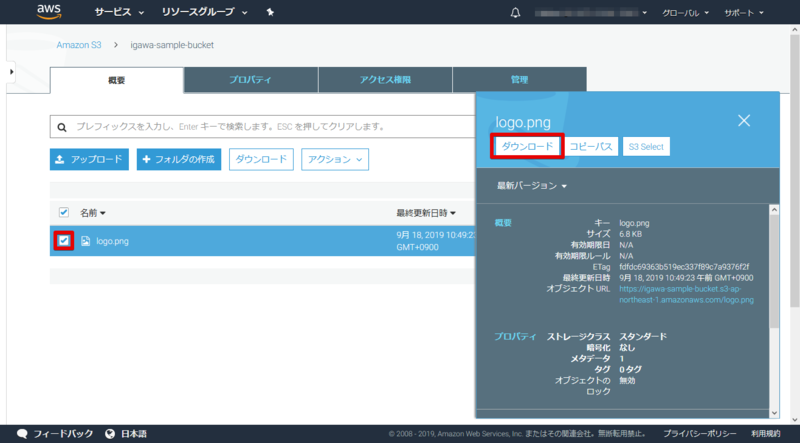Click the igawa-sample-bucket breadcrumb text
Image resolution: width=800 pixels, height=443 pixels.
click(x=172, y=45)
